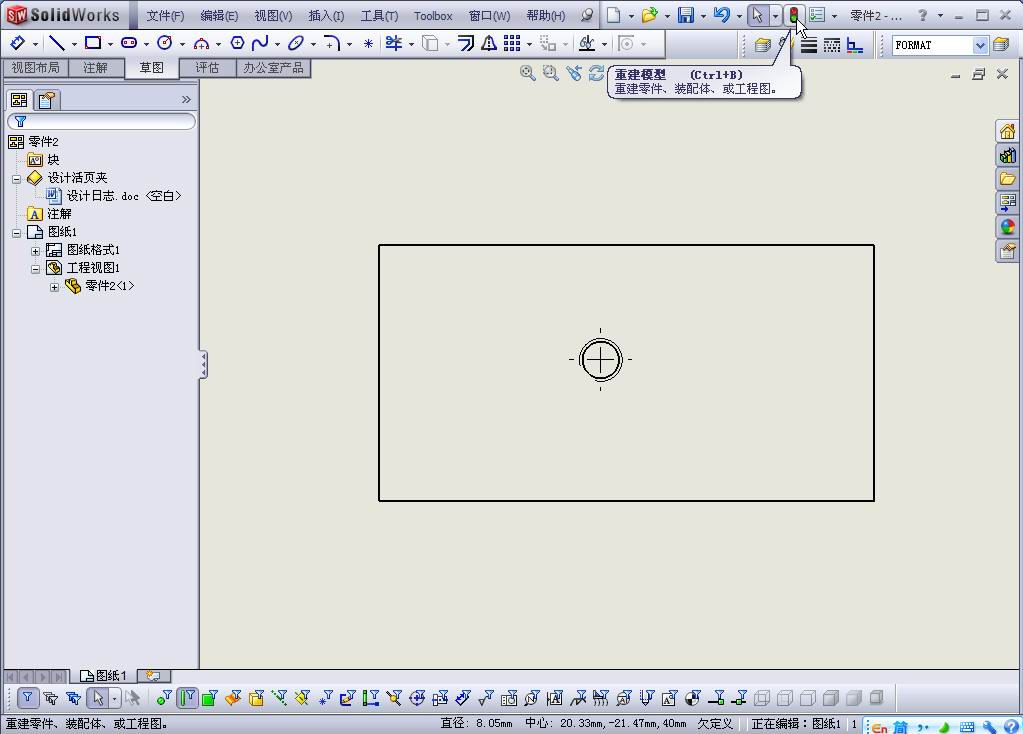Click the Smart Dimension sketch icon
This screenshot has width=1023, height=734.
18,43
